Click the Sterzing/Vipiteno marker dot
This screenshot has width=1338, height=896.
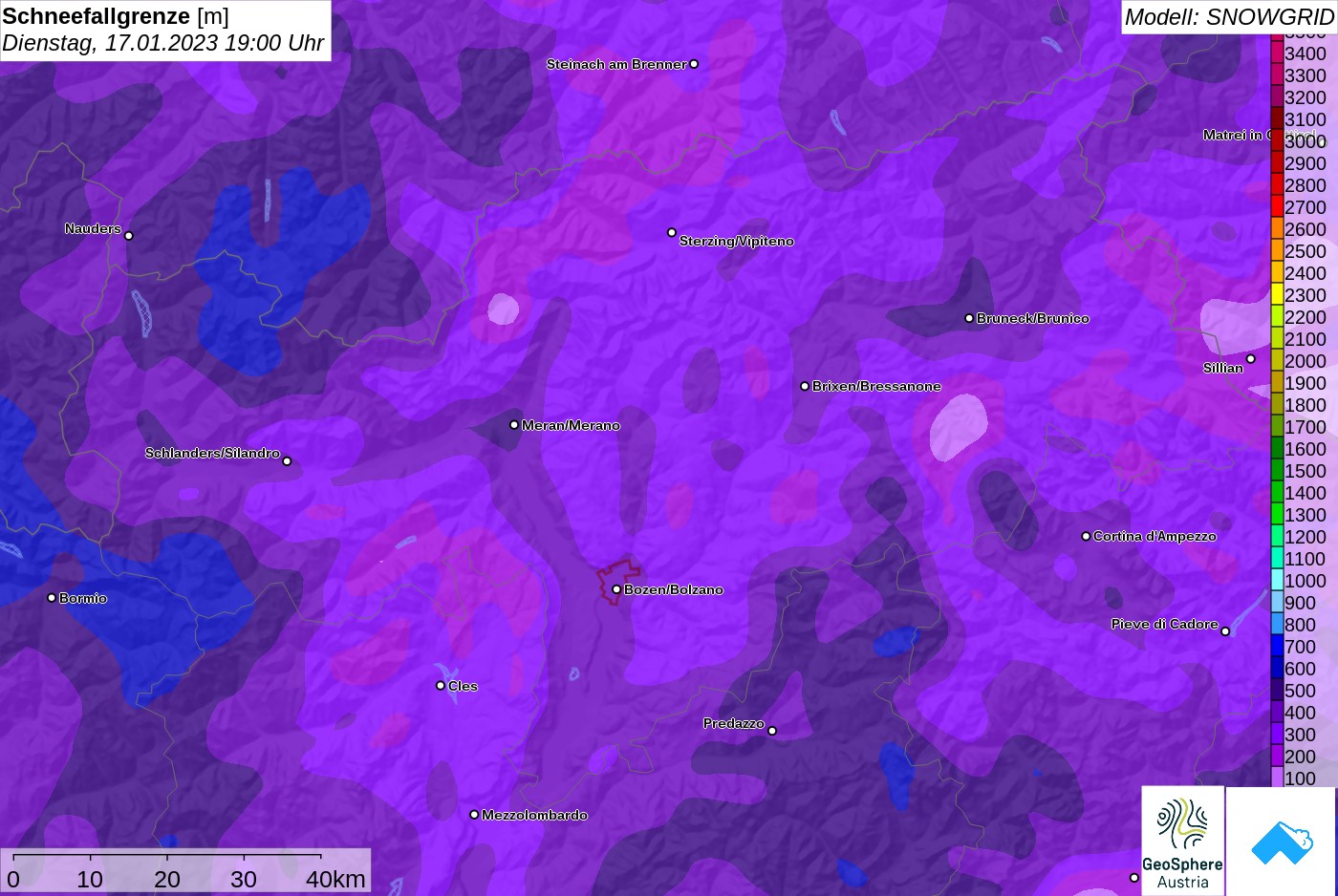(x=672, y=232)
